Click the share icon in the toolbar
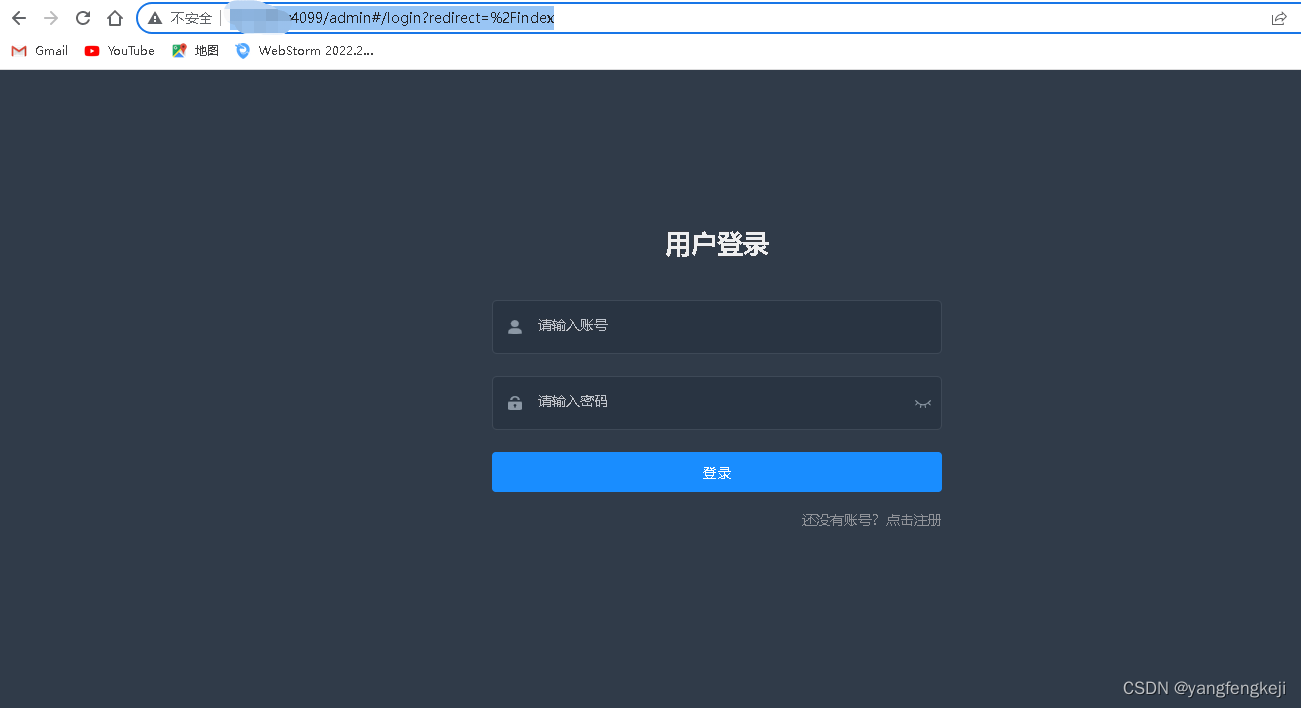The height and width of the screenshot is (708, 1301). click(1278, 17)
